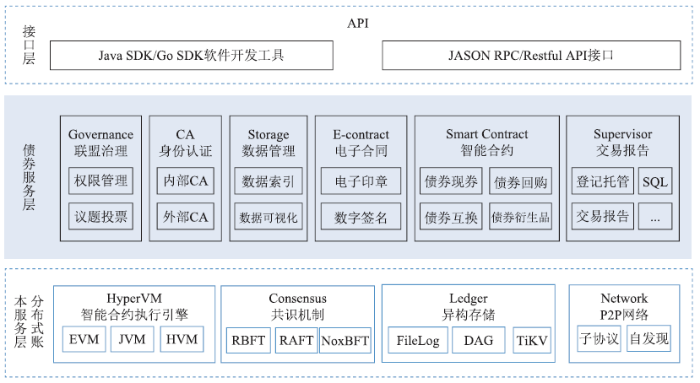700x383 pixels.
Task: Click the SQL box under Supervisor
Action: coord(655,181)
